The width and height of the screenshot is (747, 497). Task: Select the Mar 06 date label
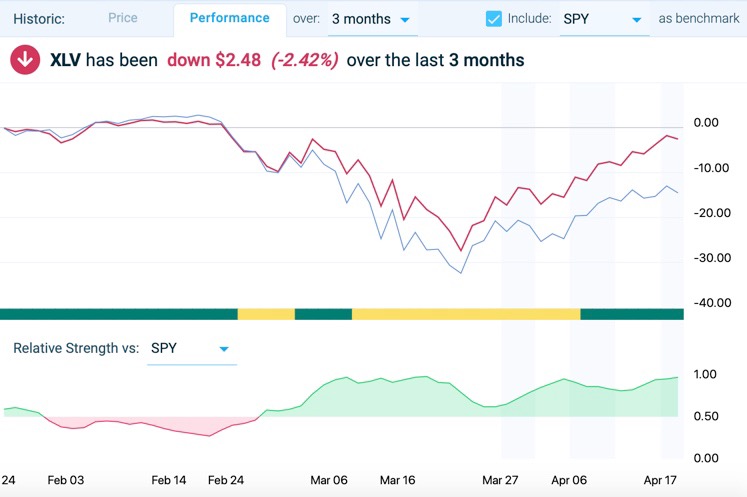[x=328, y=480]
